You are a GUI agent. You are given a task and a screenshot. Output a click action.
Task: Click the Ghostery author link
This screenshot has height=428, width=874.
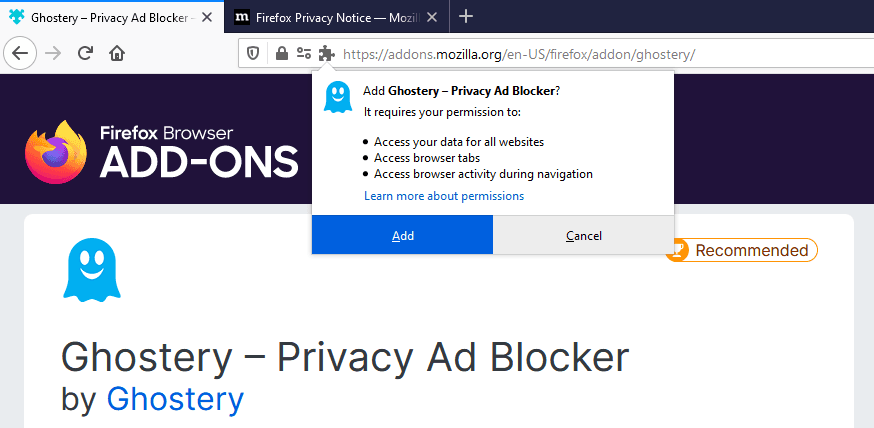point(175,399)
